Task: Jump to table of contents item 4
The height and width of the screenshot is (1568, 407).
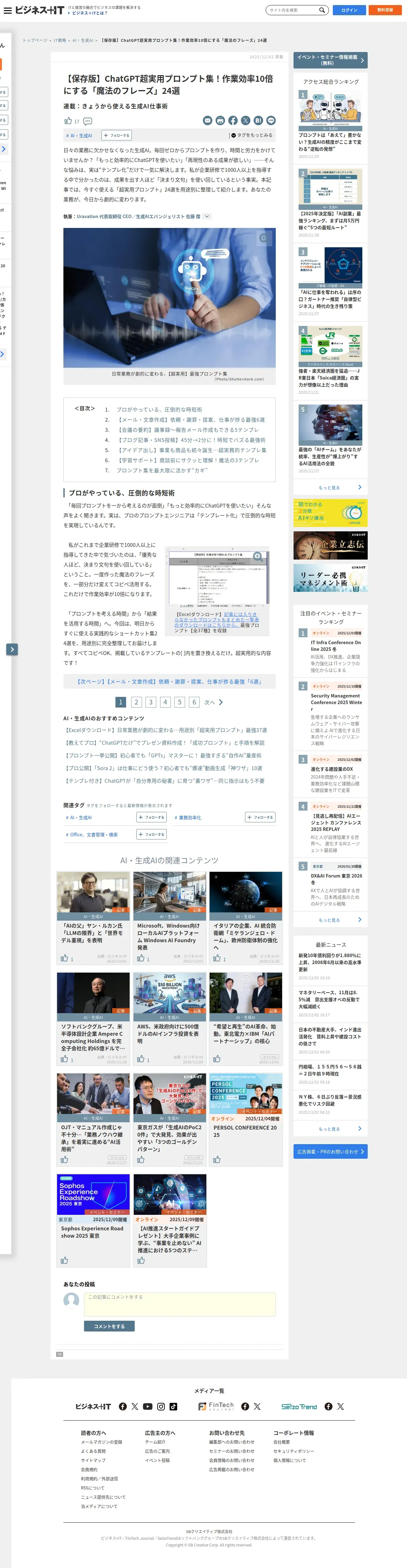Action: pyautogui.click(x=191, y=439)
